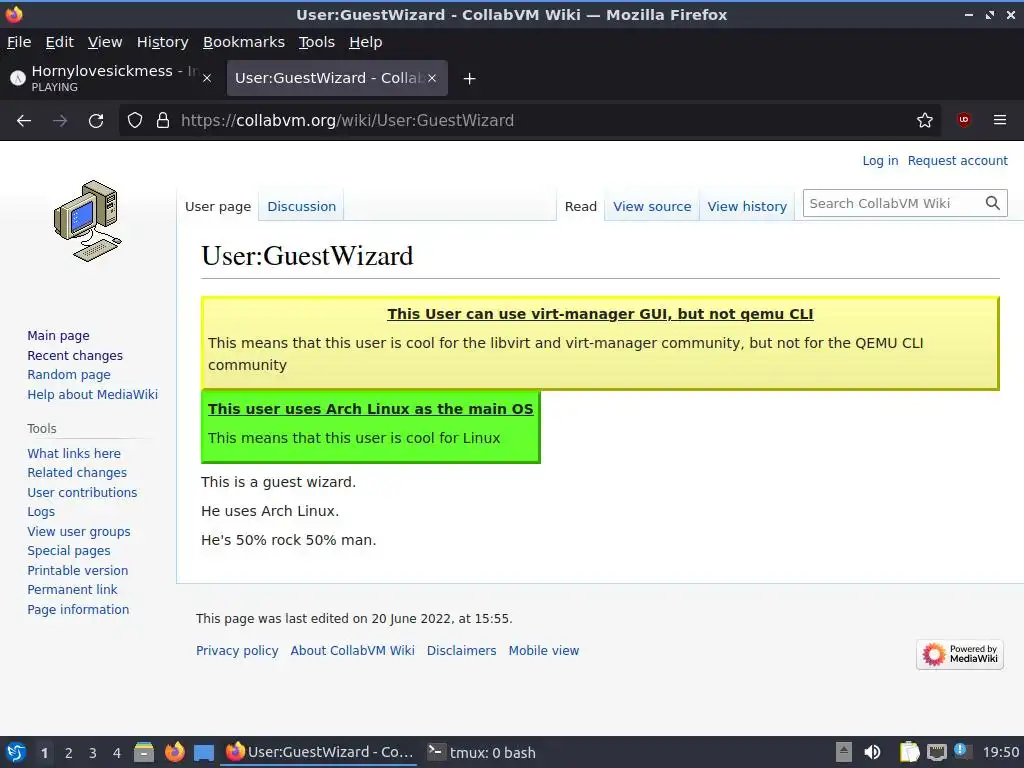Click the notification tray icon
This screenshot has height=768, width=1024.
(x=961, y=750)
